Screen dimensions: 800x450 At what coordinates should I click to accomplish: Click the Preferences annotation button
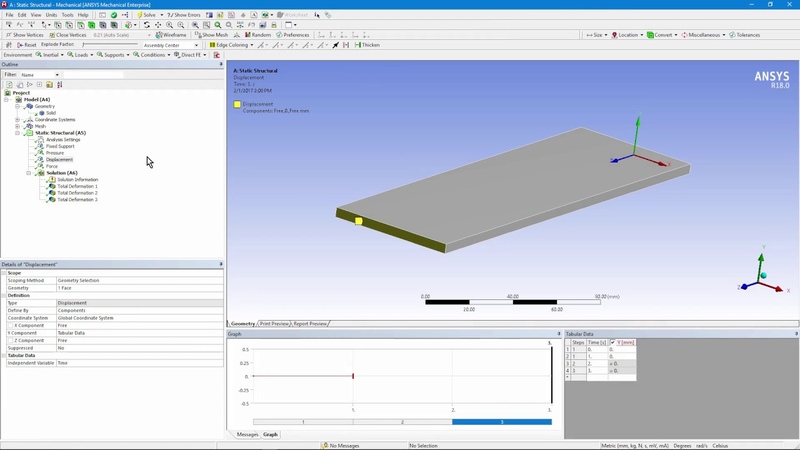[293, 35]
